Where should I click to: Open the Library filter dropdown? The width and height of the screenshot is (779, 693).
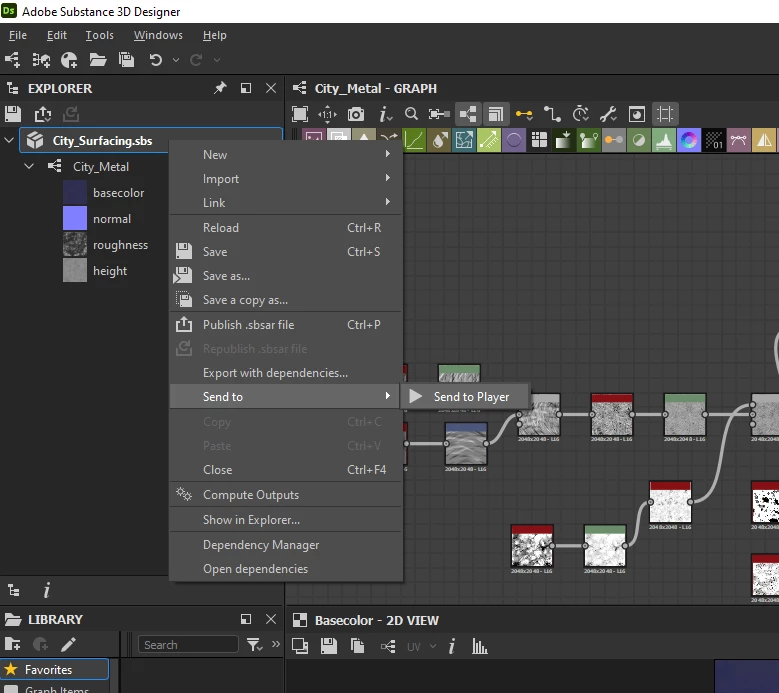point(255,645)
